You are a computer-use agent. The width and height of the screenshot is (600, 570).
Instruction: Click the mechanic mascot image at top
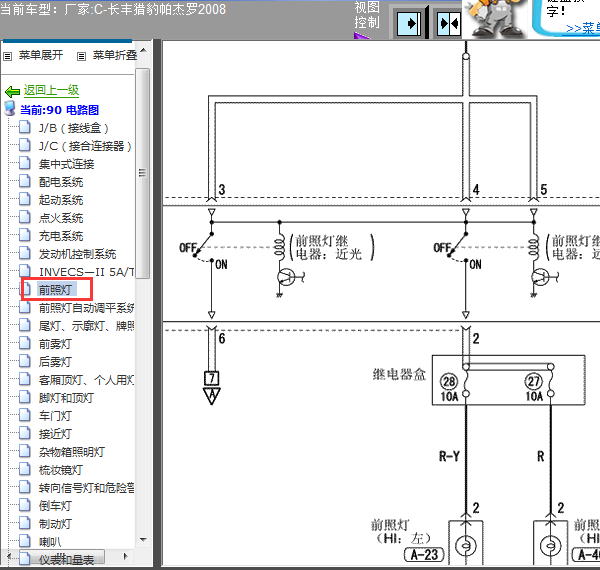tap(496, 18)
